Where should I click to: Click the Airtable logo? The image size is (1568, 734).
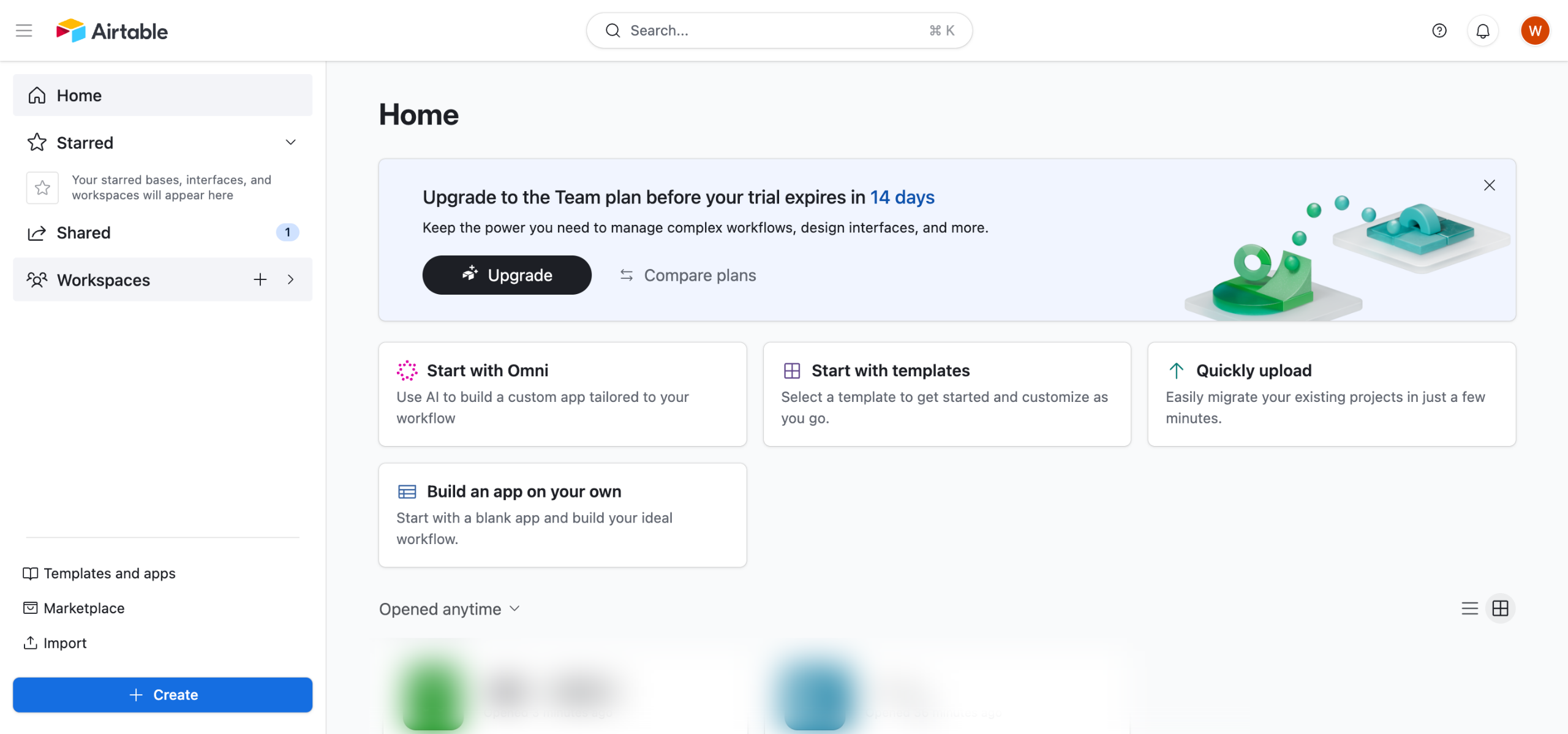pyautogui.click(x=112, y=31)
